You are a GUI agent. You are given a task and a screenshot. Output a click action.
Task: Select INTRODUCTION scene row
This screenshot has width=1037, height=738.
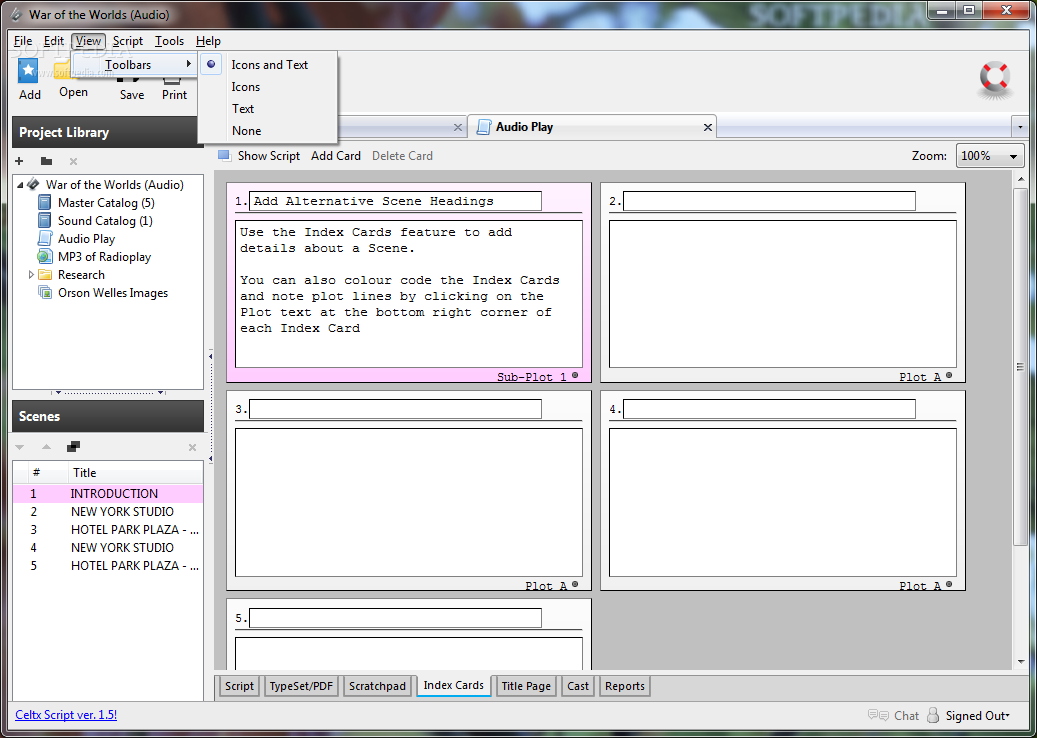pyautogui.click(x=108, y=493)
